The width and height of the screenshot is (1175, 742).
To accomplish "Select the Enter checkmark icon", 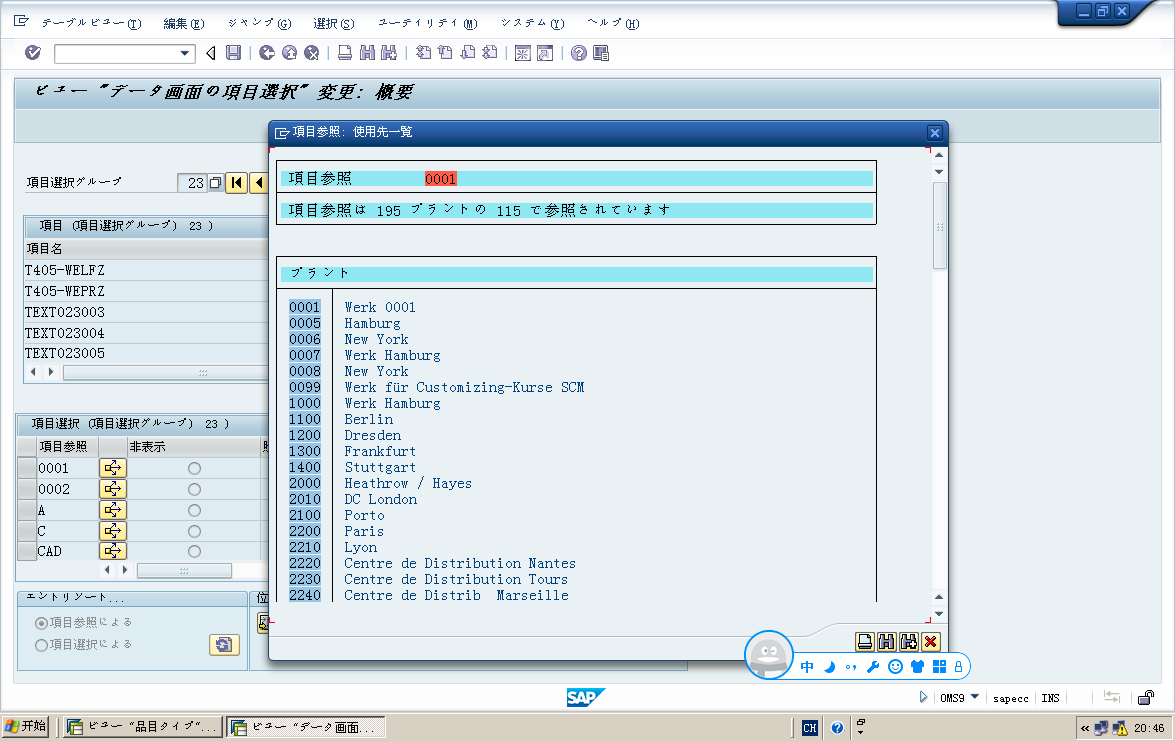I will coord(32,53).
